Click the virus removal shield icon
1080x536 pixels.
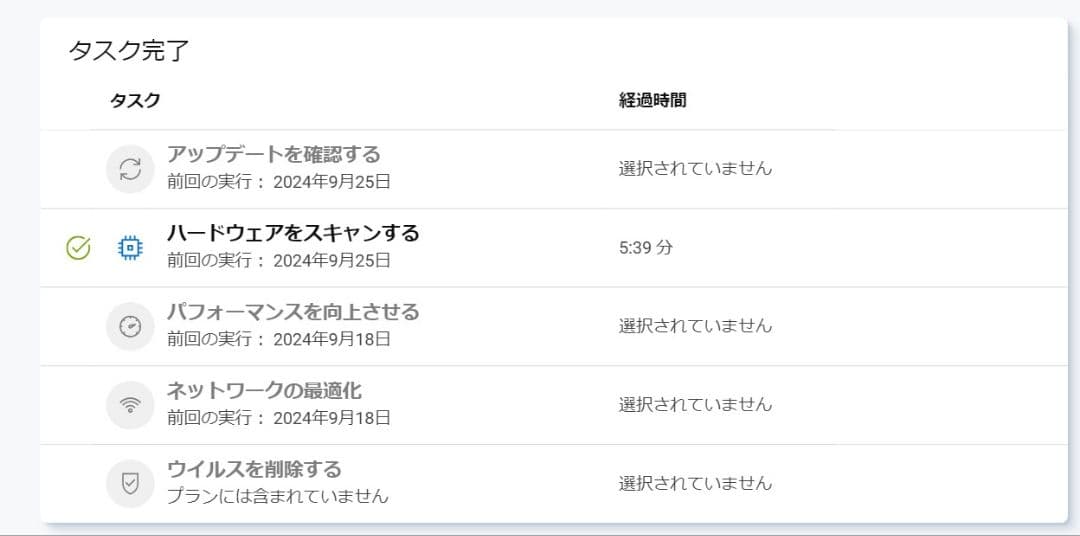tap(130, 484)
